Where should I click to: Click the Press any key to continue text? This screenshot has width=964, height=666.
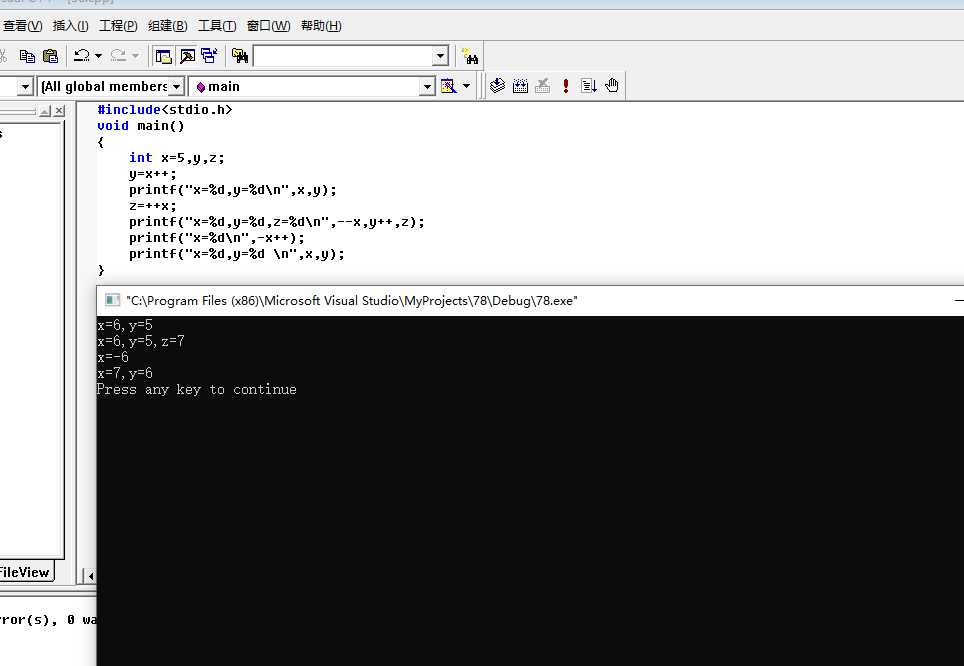(x=197, y=389)
